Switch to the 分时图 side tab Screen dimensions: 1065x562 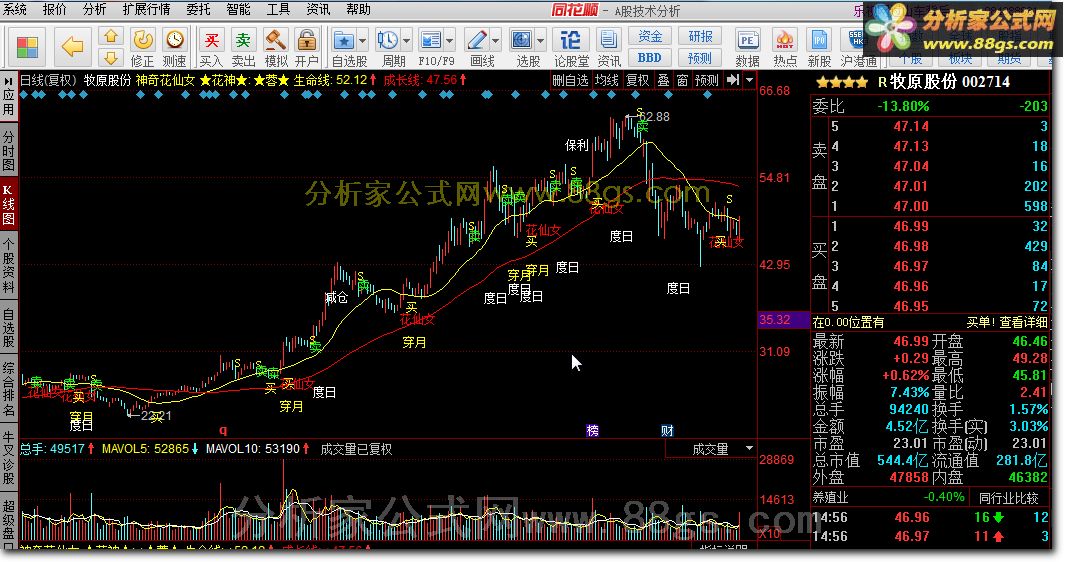tap(8, 150)
